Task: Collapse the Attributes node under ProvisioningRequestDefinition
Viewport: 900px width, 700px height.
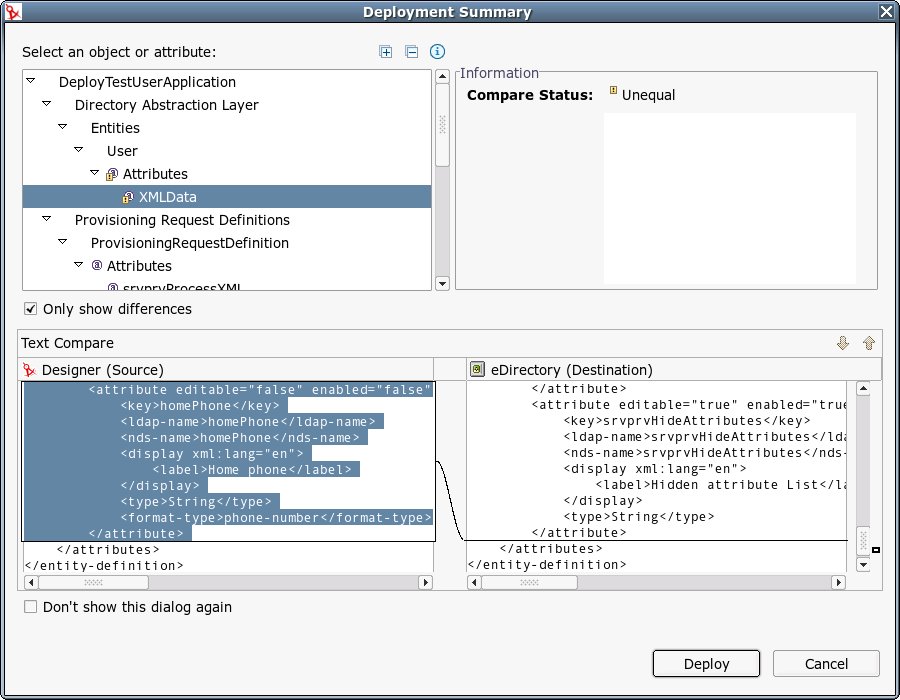Action: click(79, 265)
